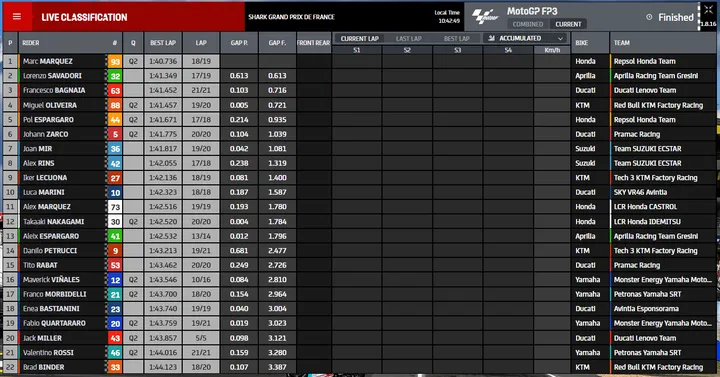Select rider Takaaki NAKAGAMI

54,221
